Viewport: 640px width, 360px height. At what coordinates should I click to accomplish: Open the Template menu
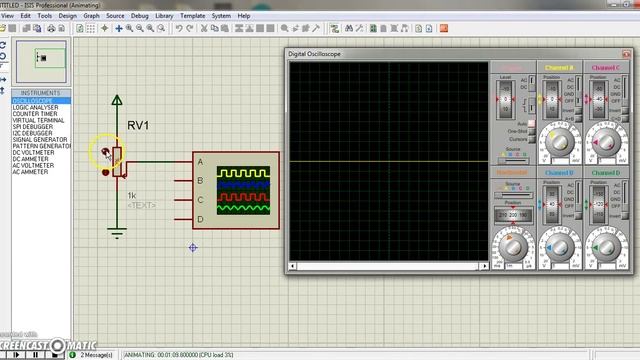click(x=193, y=16)
